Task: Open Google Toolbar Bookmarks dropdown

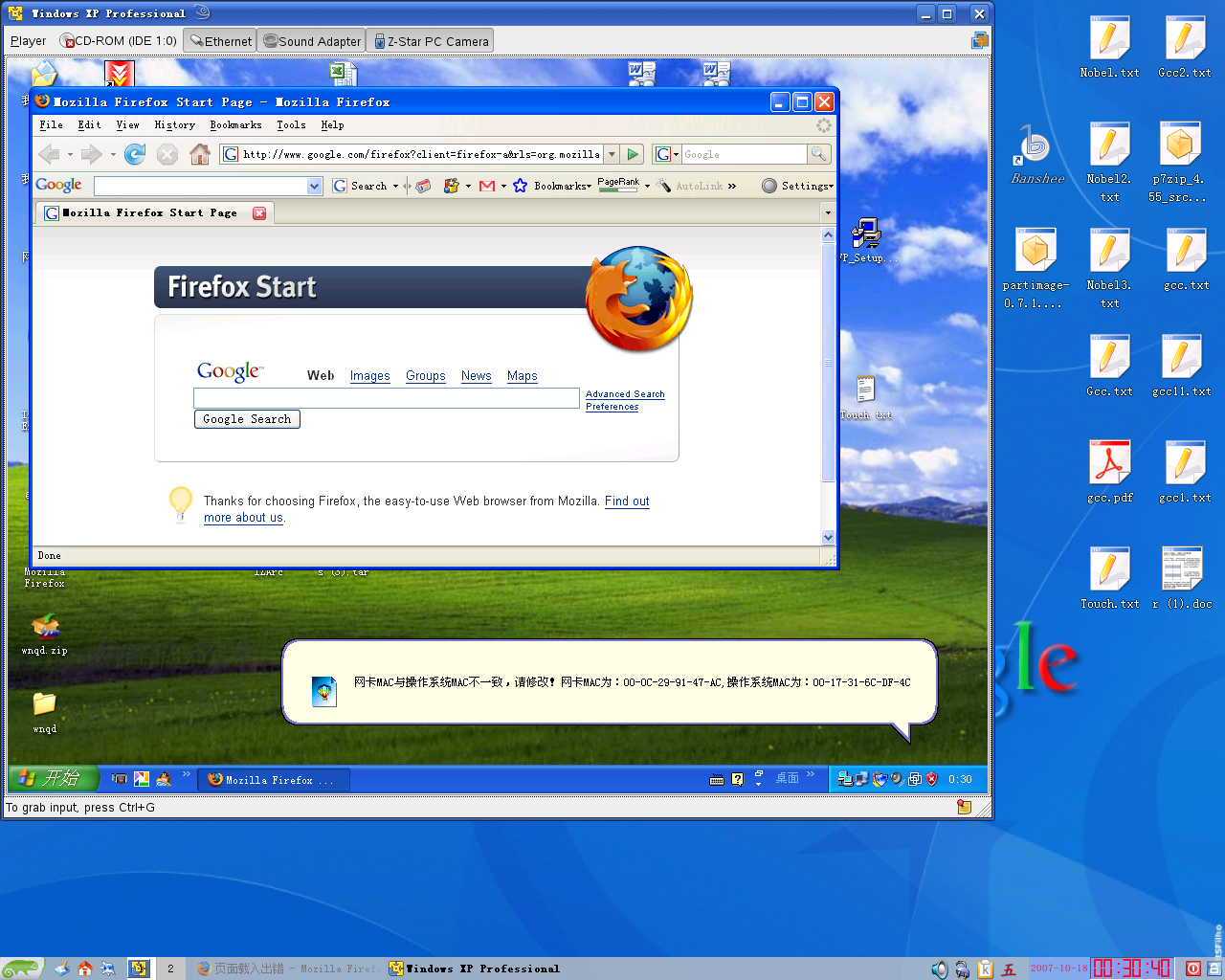Action: coord(562,186)
